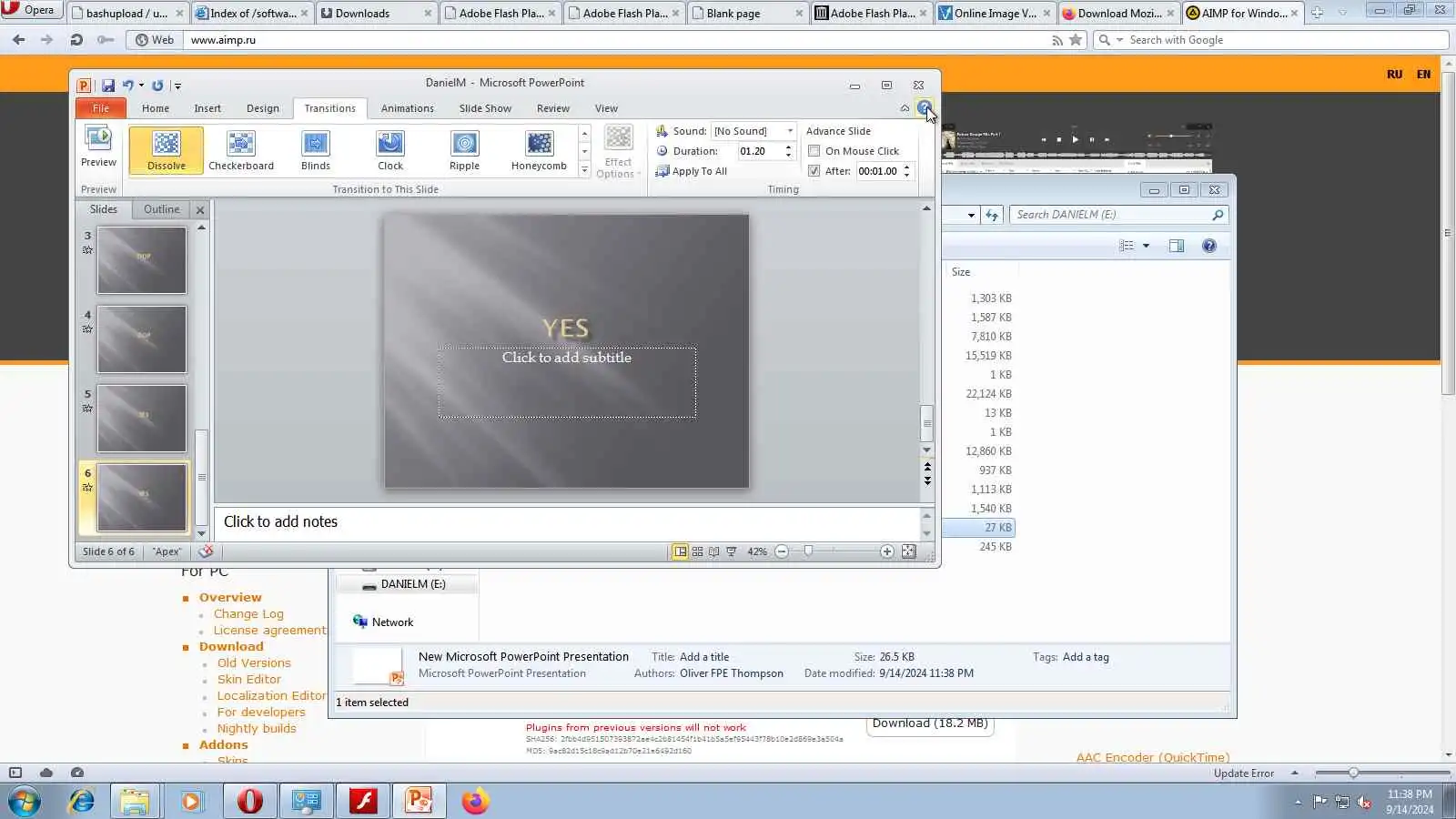Show hidden system tray icons
Image resolution: width=1456 pixels, height=819 pixels.
(1298, 802)
